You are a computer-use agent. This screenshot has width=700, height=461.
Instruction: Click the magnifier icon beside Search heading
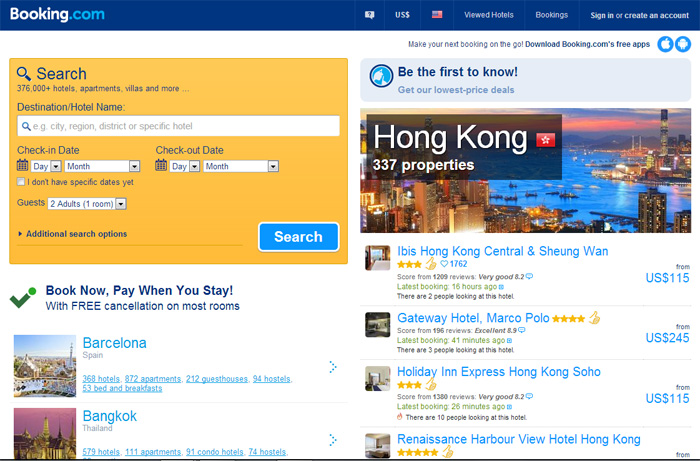24,74
